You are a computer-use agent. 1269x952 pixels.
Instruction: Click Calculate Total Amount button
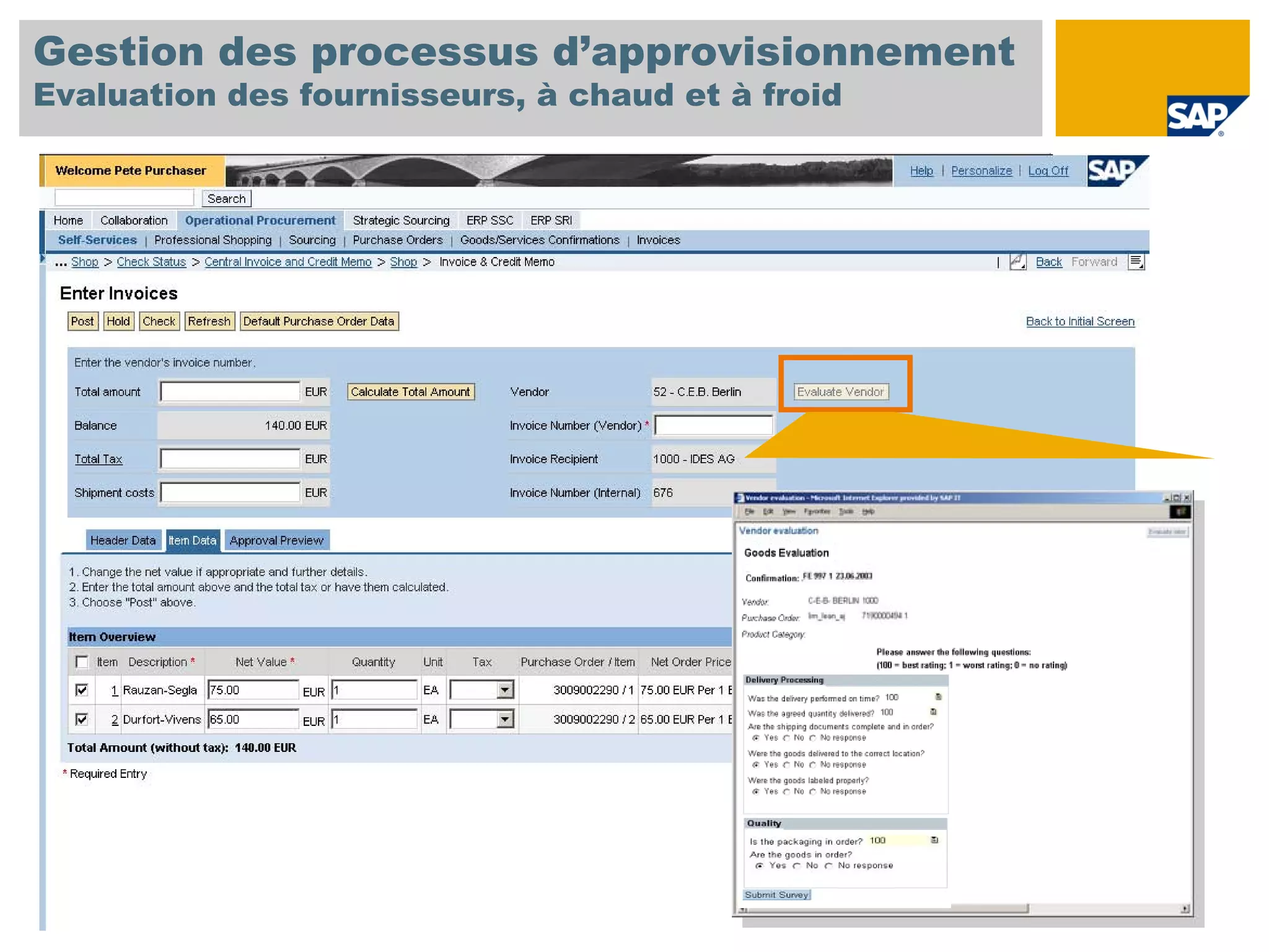coord(410,392)
